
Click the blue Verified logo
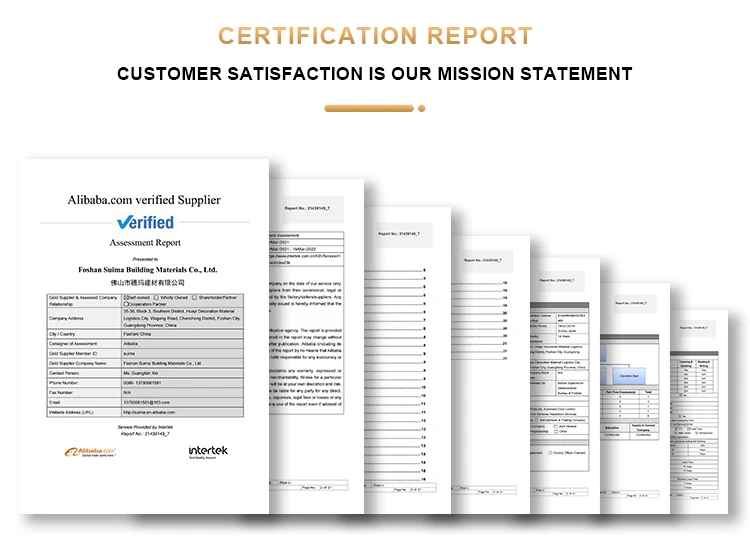pos(145,222)
